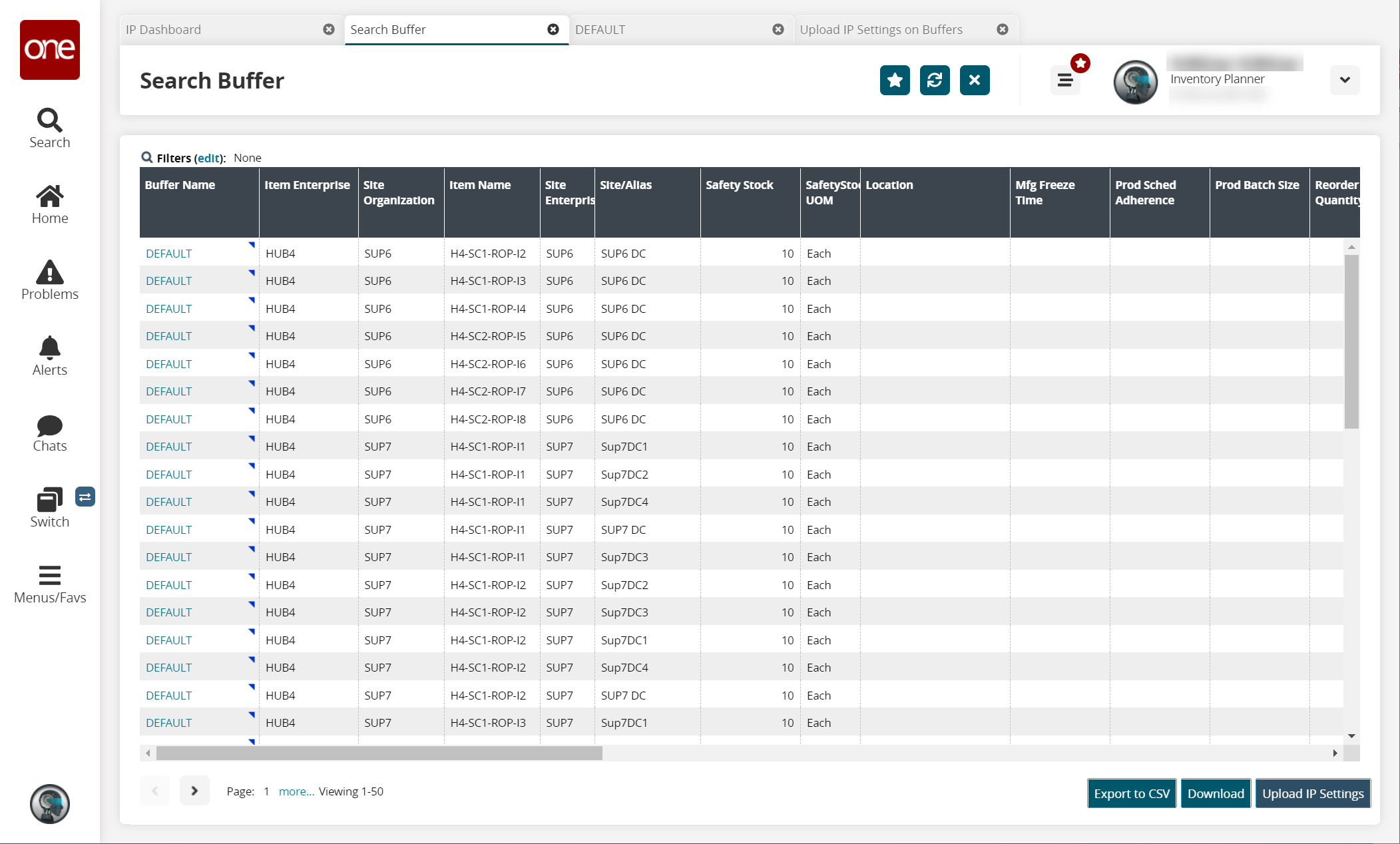Click the Switch windows icon
Screen dimensions: 1400x844
pos(49,500)
